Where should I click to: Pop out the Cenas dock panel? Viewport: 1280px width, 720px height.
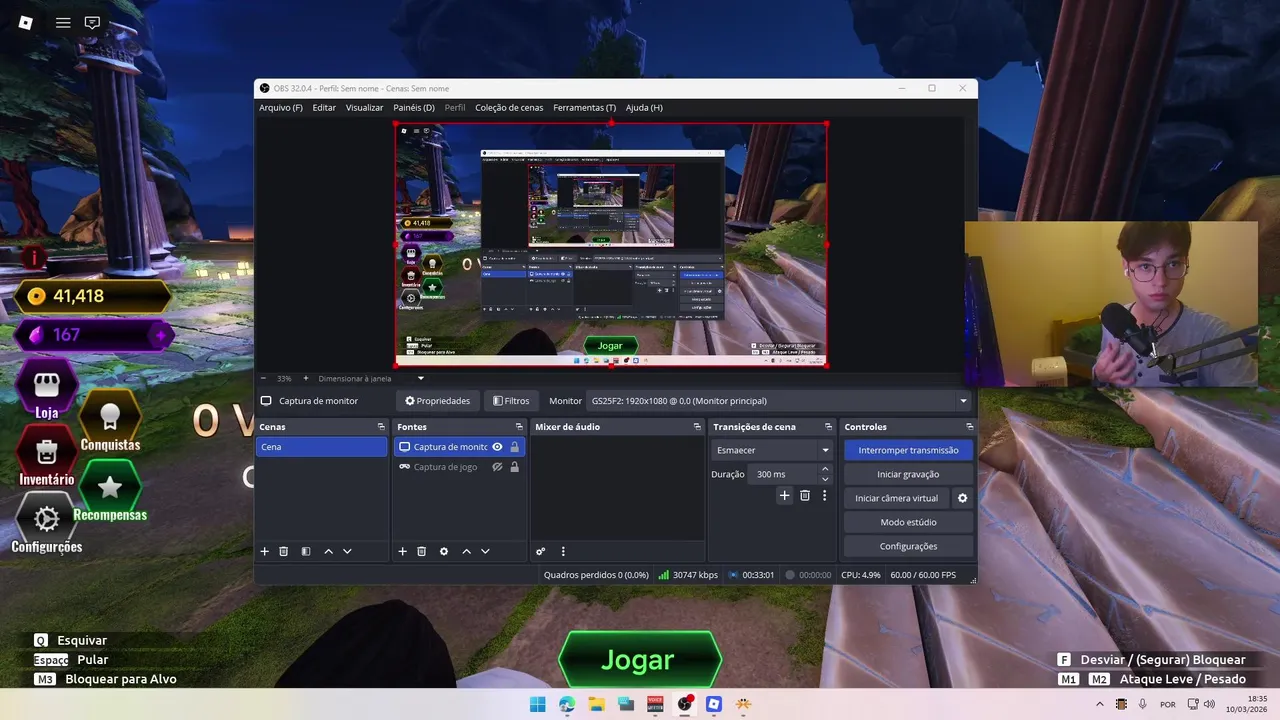point(381,427)
